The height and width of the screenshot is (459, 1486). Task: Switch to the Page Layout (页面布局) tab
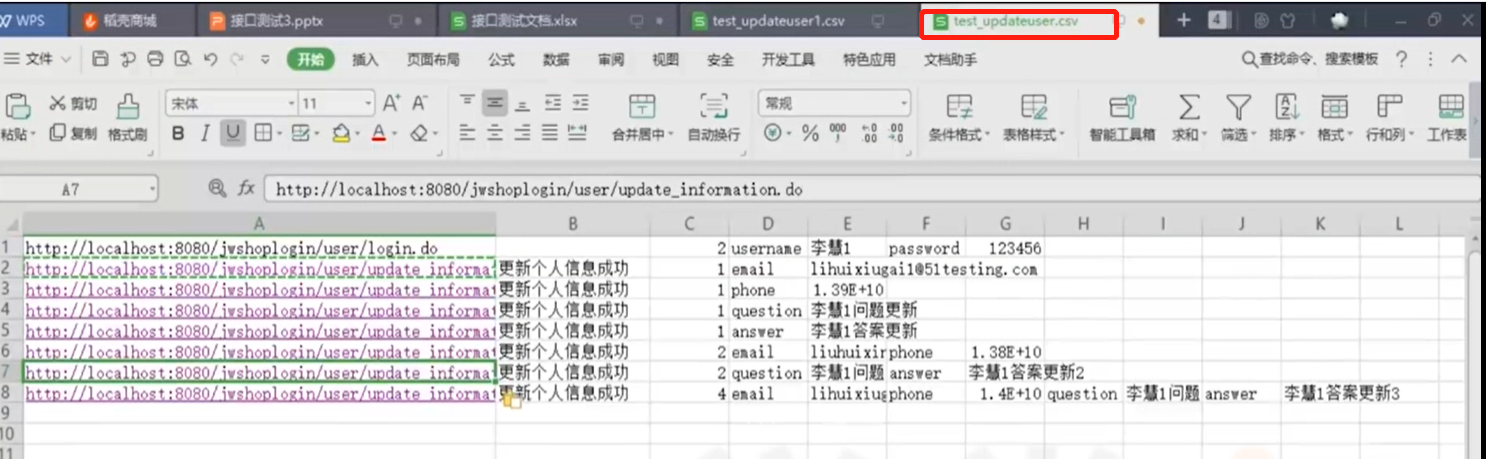coord(433,60)
